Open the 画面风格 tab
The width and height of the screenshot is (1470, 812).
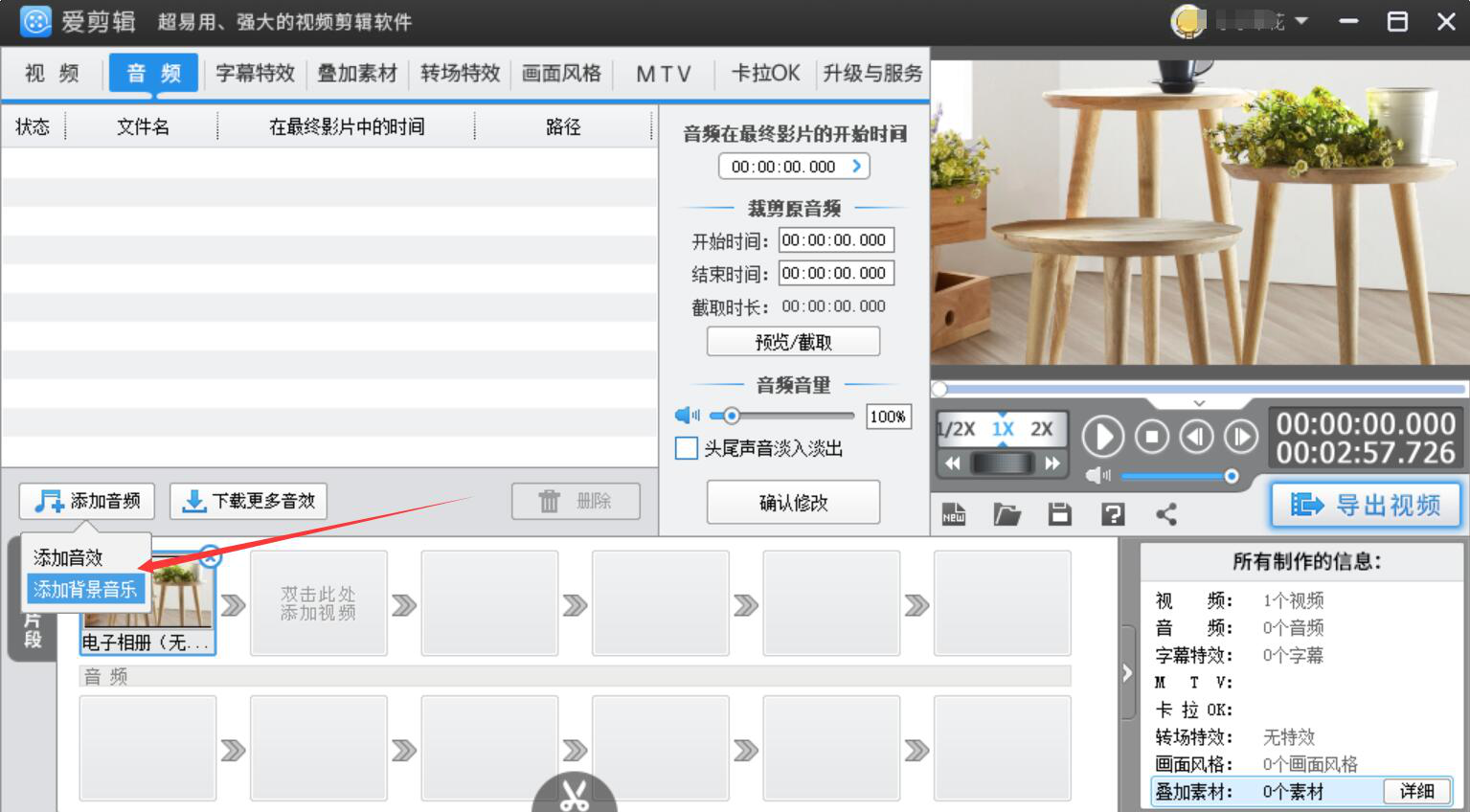click(x=561, y=73)
